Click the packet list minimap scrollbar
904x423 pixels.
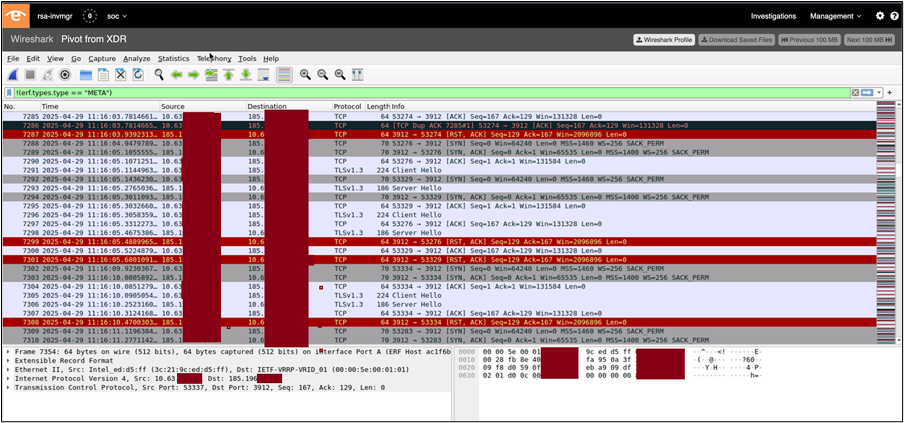pyautogui.click(x=886, y=223)
